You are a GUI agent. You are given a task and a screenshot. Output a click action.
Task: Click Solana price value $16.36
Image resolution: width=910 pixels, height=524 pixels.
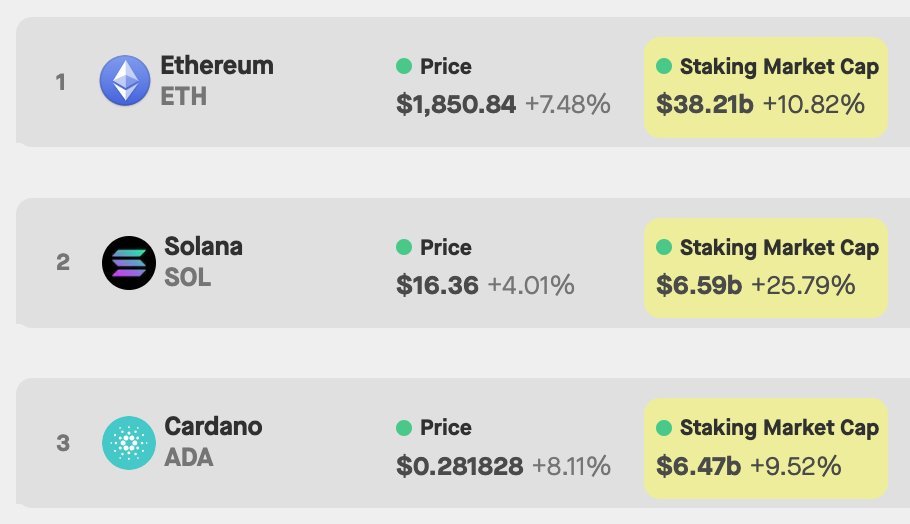pyautogui.click(x=438, y=285)
